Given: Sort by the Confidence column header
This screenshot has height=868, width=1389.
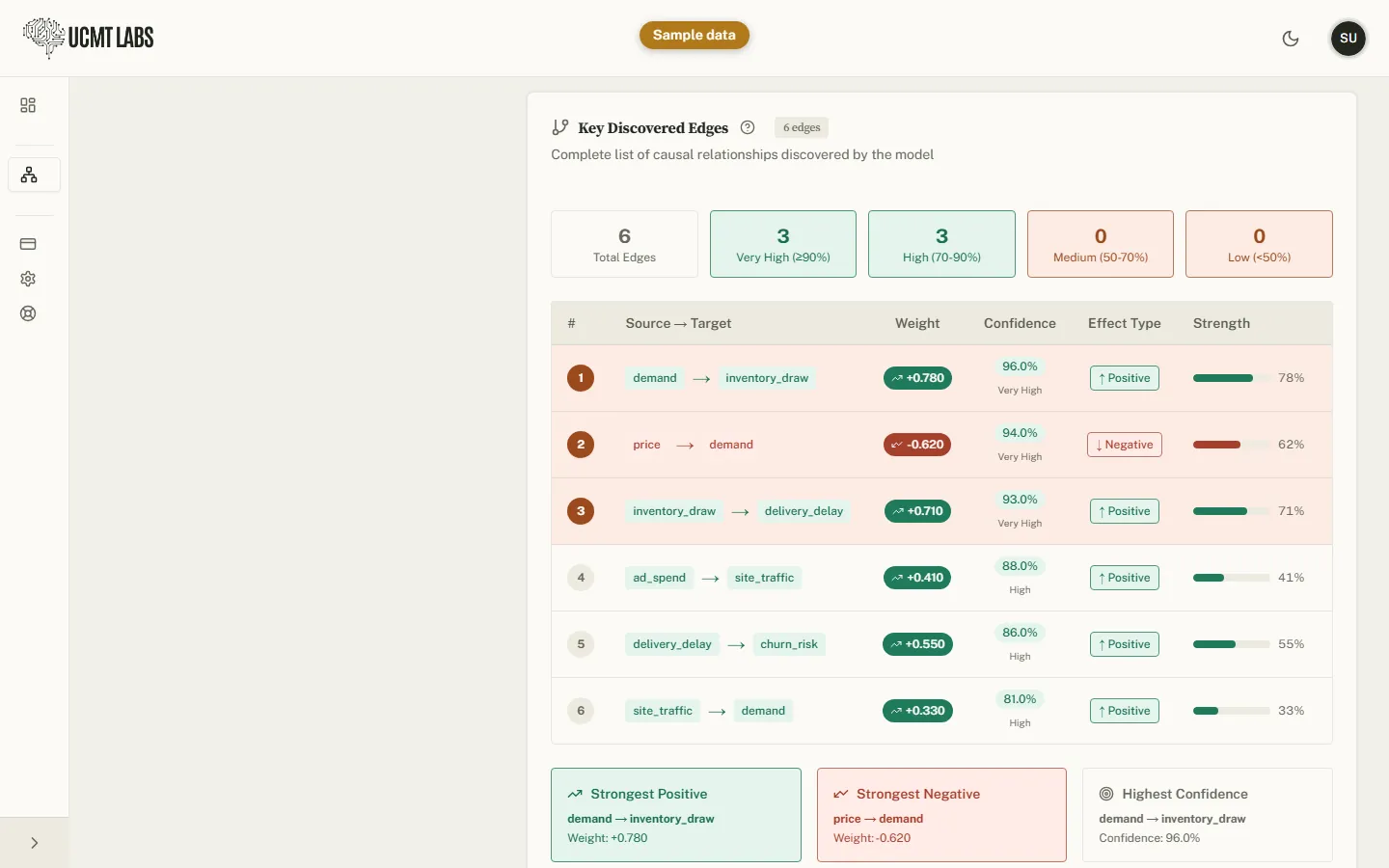Looking at the screenshot, I should click(x=1020, y=323).
